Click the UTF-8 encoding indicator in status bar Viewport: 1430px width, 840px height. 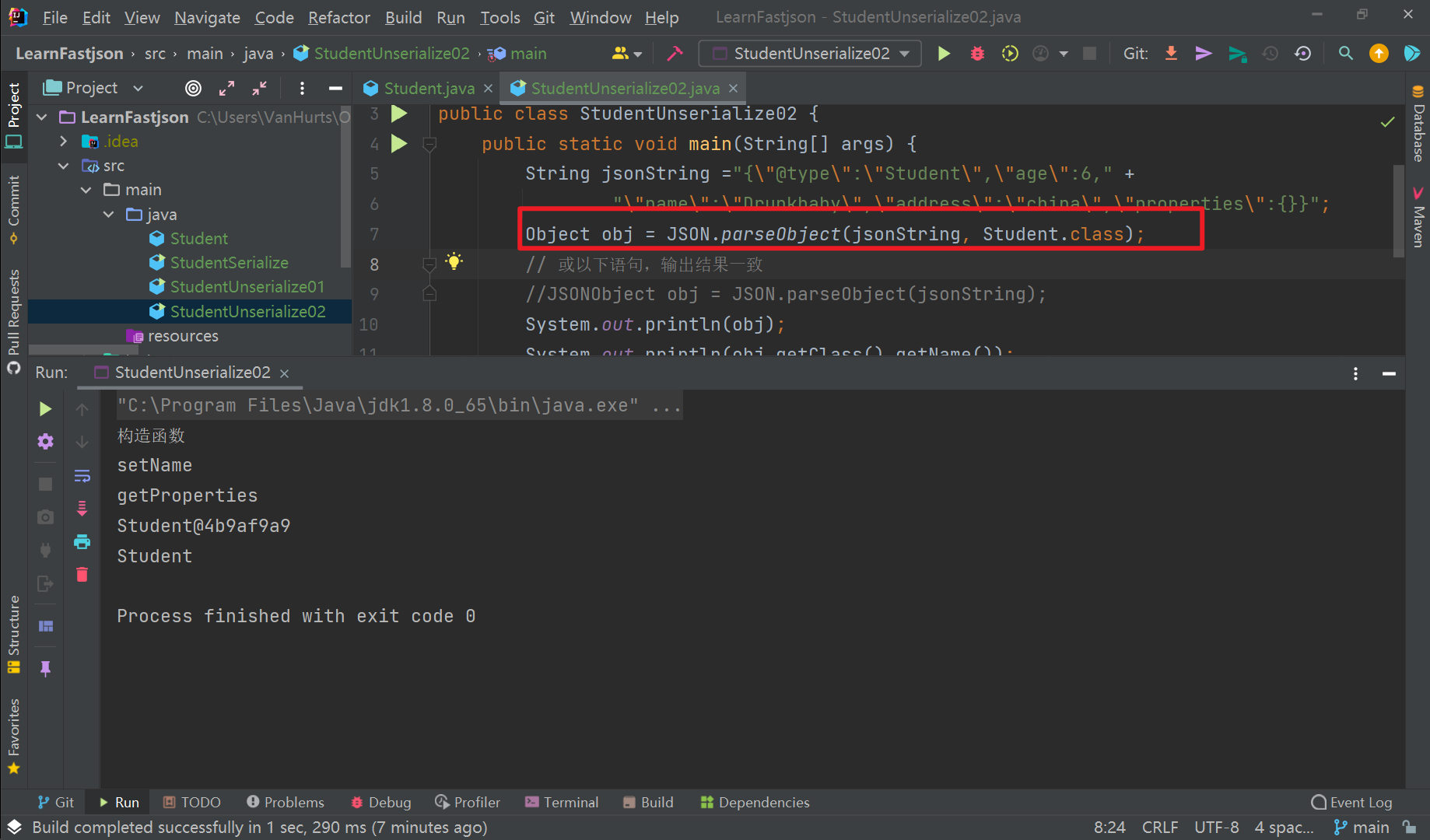click(1216, 827)
